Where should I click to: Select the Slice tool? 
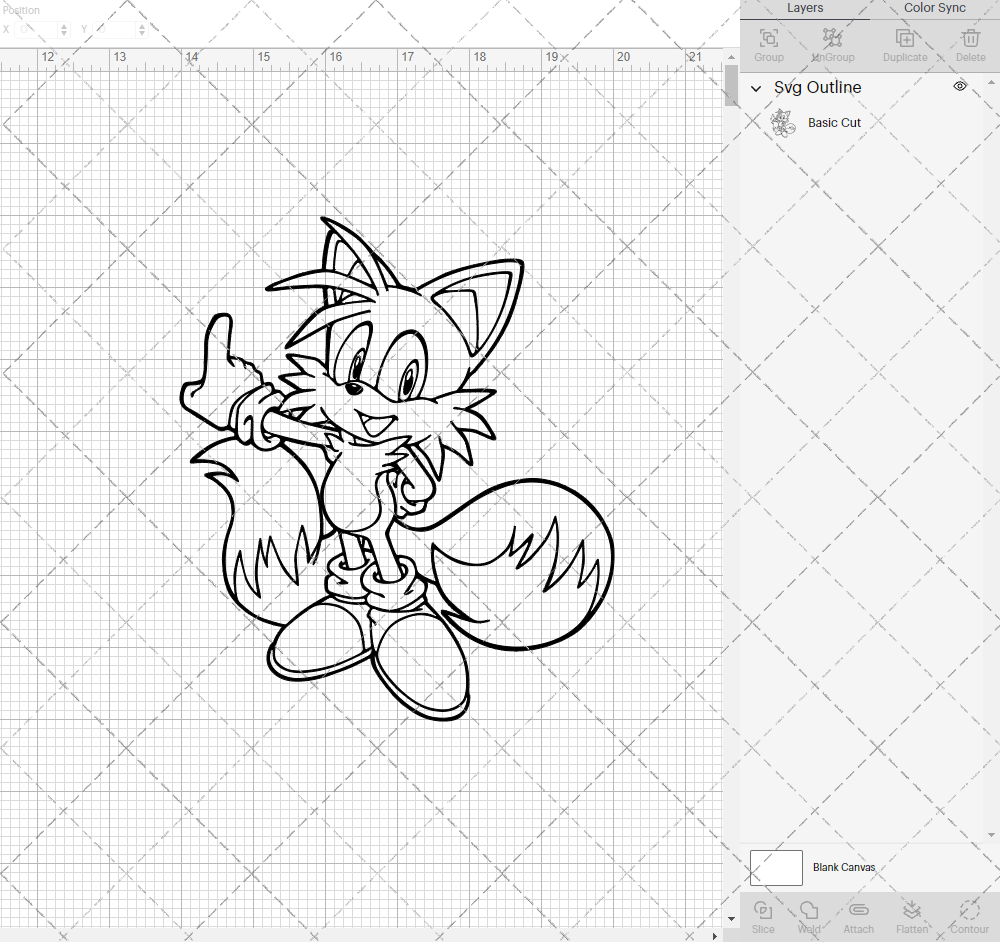763,915
